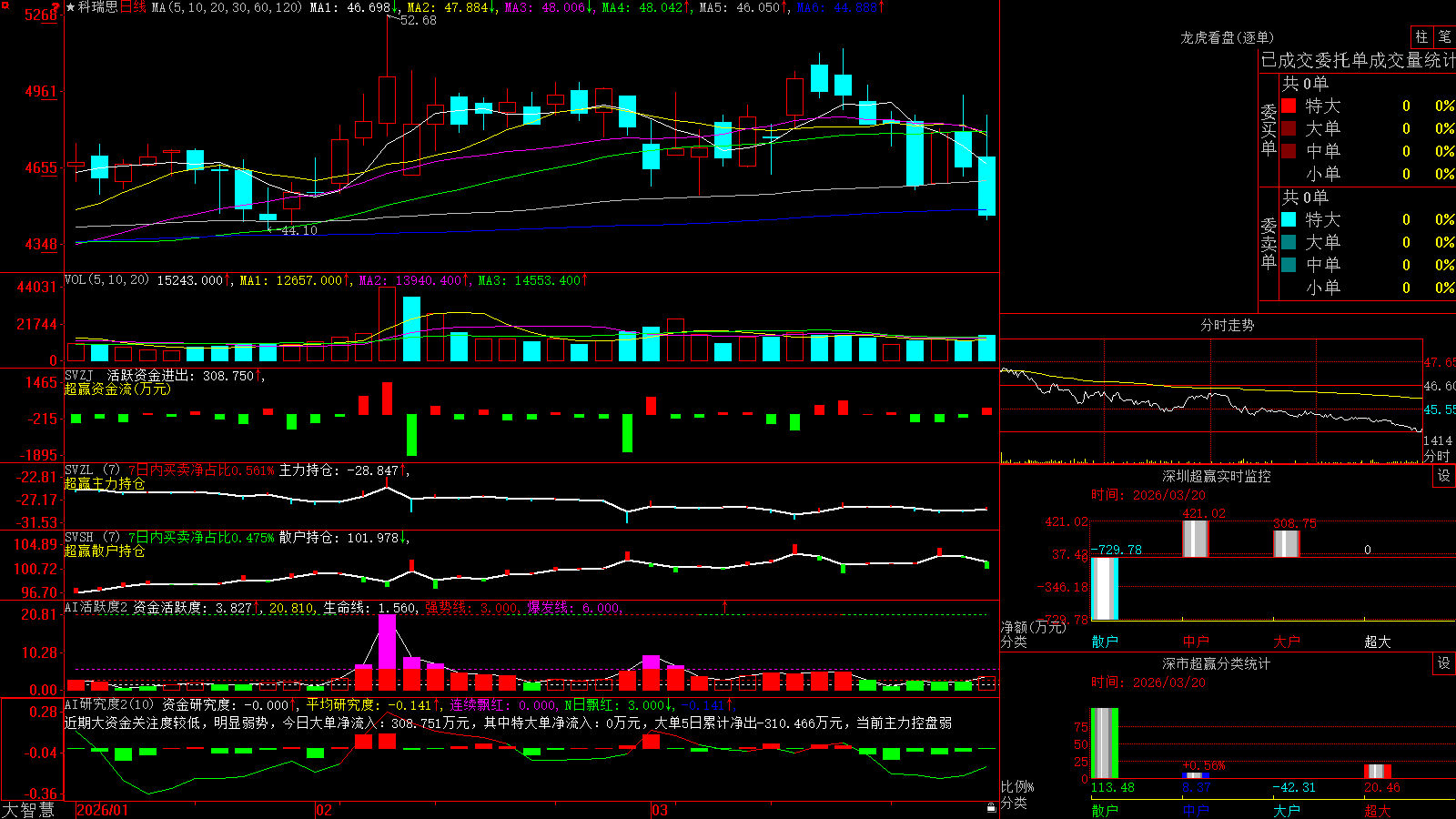Click the red question mark near 5268
1456x819 pixels.
(x=57, y=7)
